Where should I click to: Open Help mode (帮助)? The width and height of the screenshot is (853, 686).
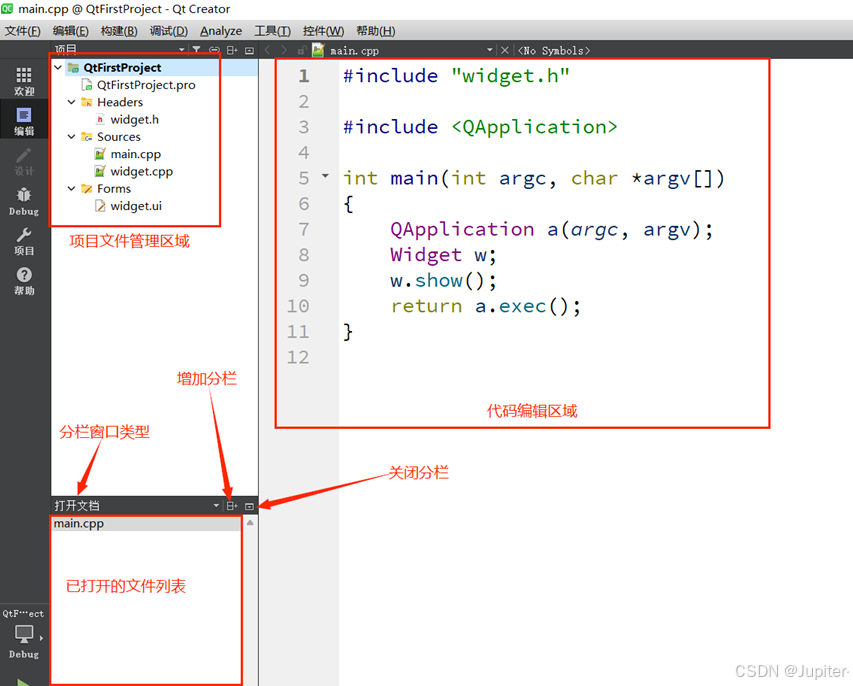click(24, 281)
